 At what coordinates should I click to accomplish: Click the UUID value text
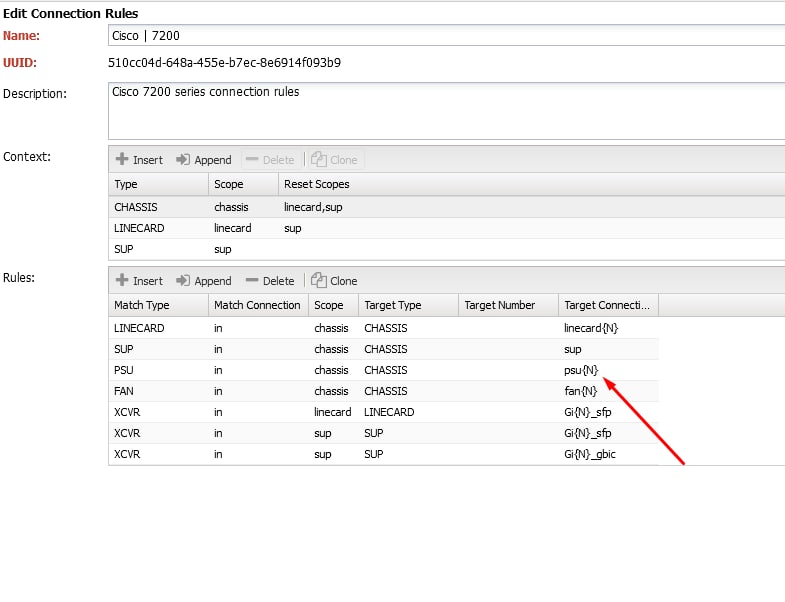(x=224, y=63)
